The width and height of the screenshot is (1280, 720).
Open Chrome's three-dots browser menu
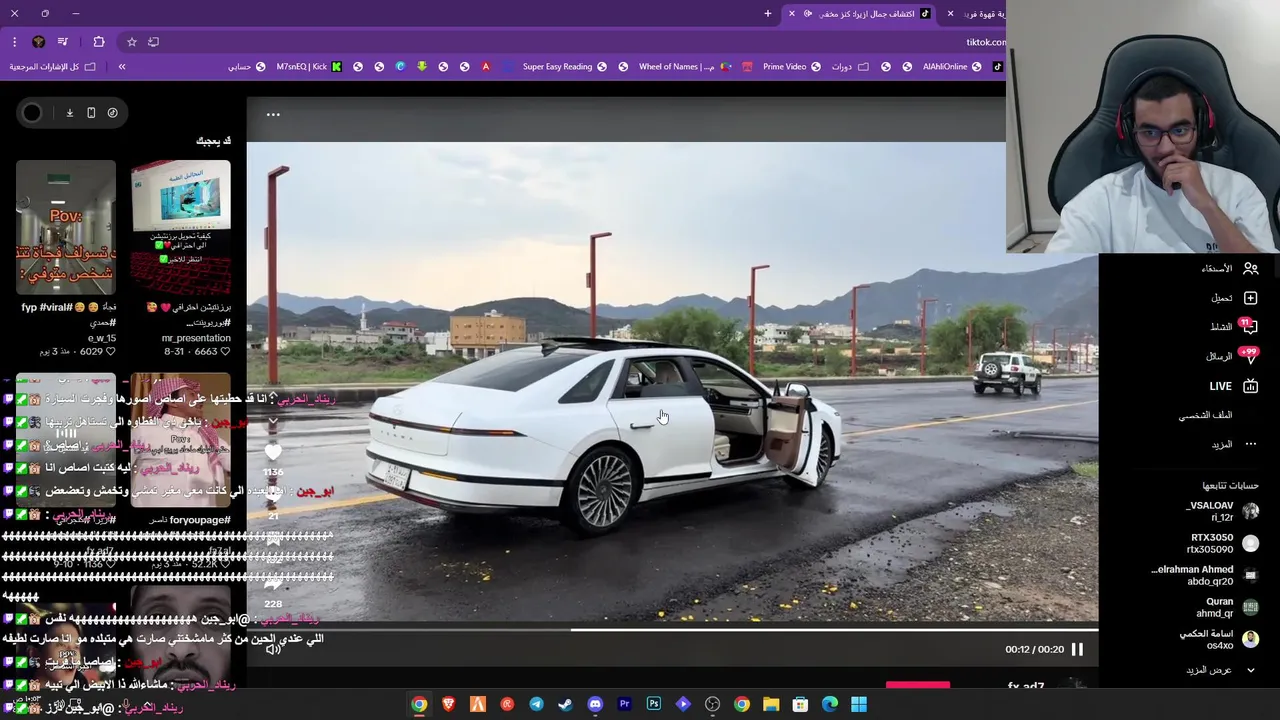click(14, 42)
